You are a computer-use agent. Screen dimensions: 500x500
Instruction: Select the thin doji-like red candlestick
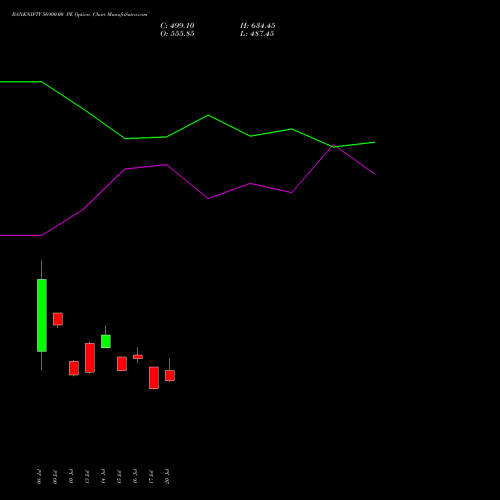(138, 356)
